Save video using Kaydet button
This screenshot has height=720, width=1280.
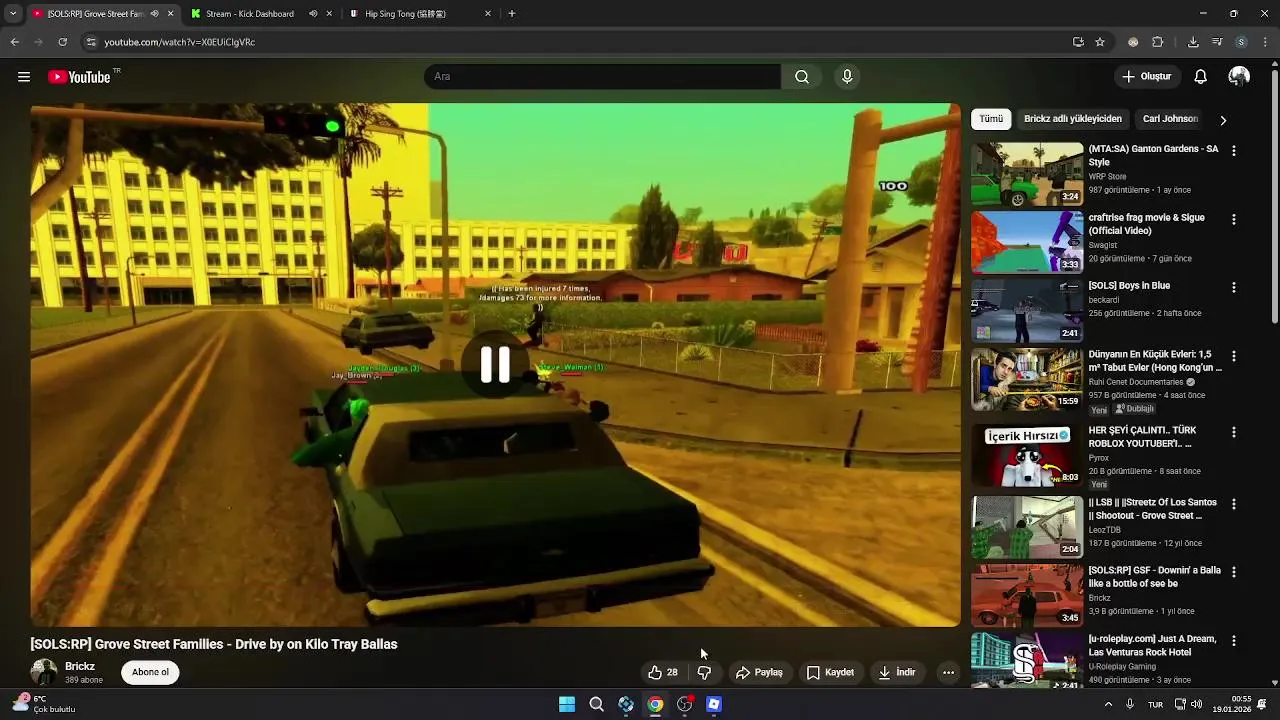pos(830,673)
